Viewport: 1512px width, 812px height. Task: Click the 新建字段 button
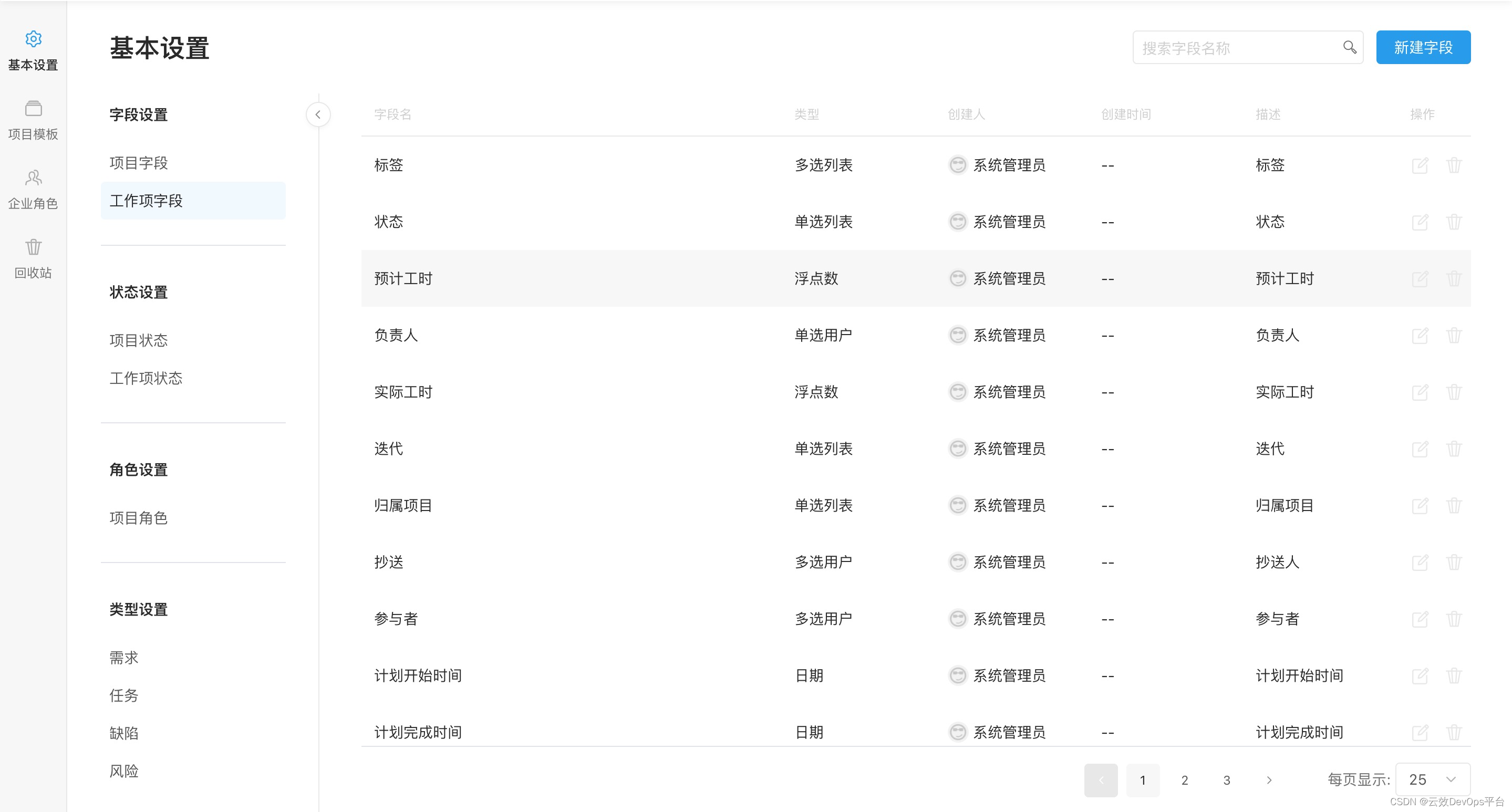(x=1423, y=47)
